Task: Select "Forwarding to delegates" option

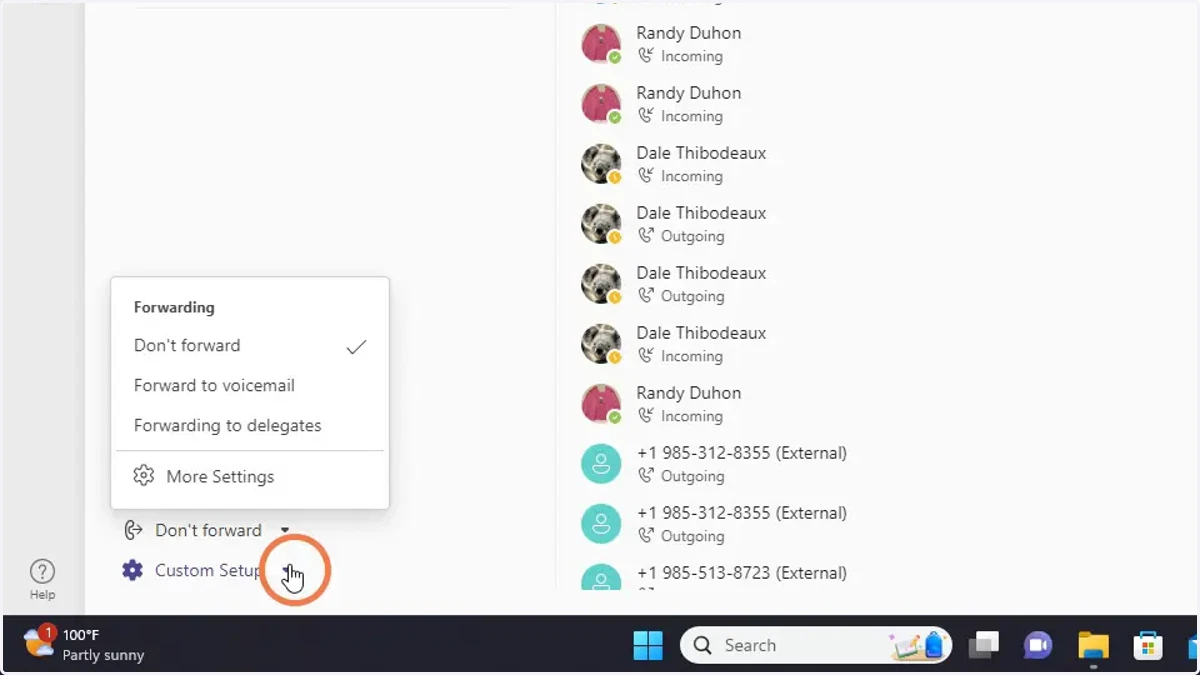Action: pyautogui.click(x=250, y=426)
